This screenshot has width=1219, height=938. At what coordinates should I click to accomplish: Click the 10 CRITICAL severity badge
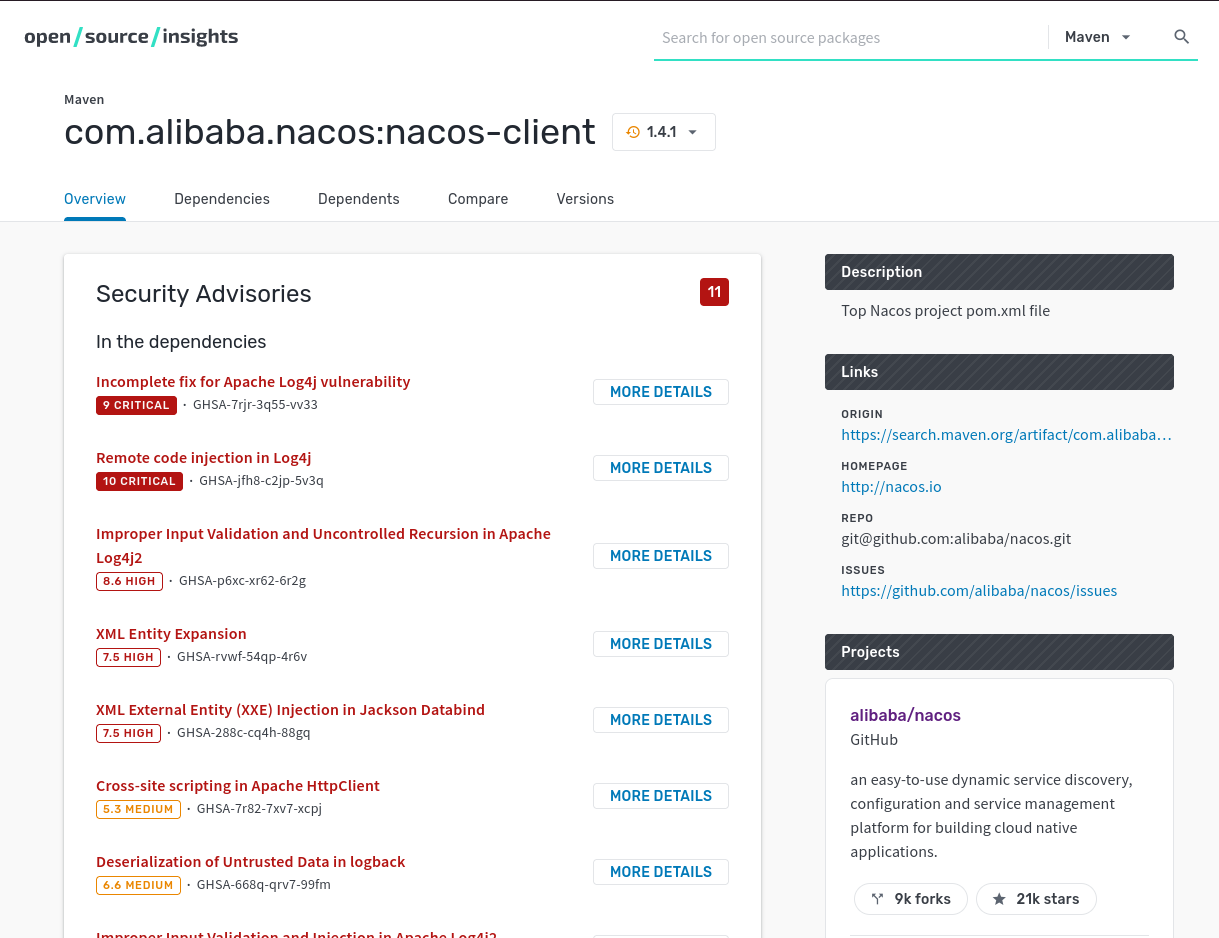139,481
